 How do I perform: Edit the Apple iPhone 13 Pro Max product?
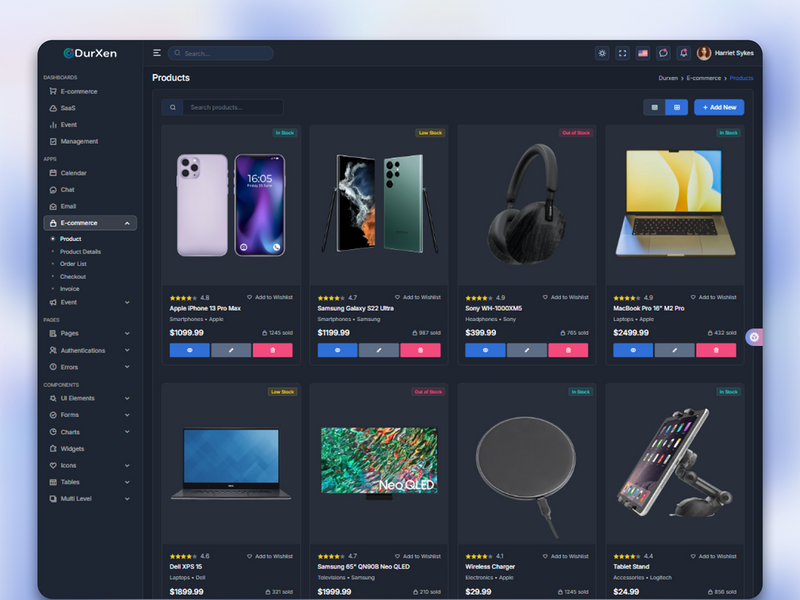click(230, 350)
